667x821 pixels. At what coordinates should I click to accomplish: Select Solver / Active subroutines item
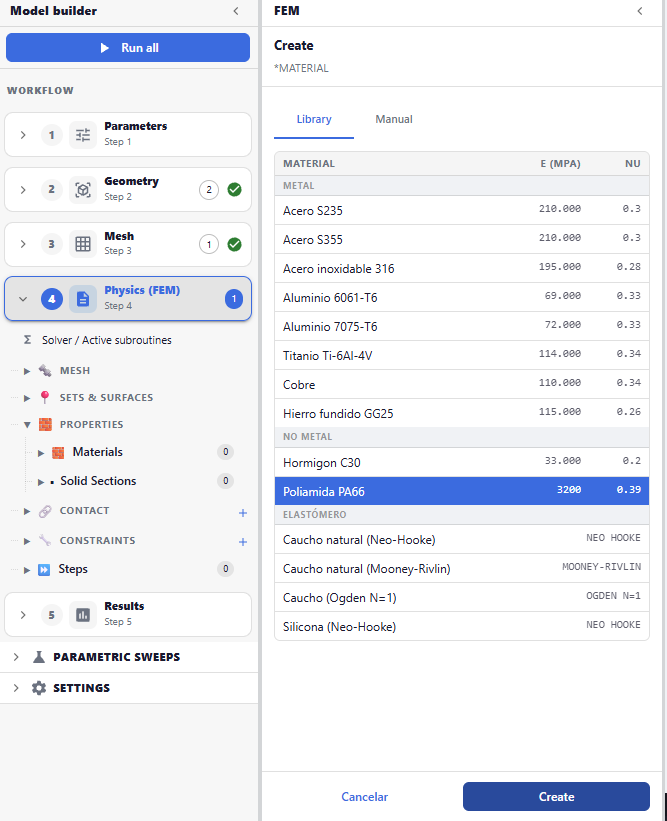(x=107, y=340)
